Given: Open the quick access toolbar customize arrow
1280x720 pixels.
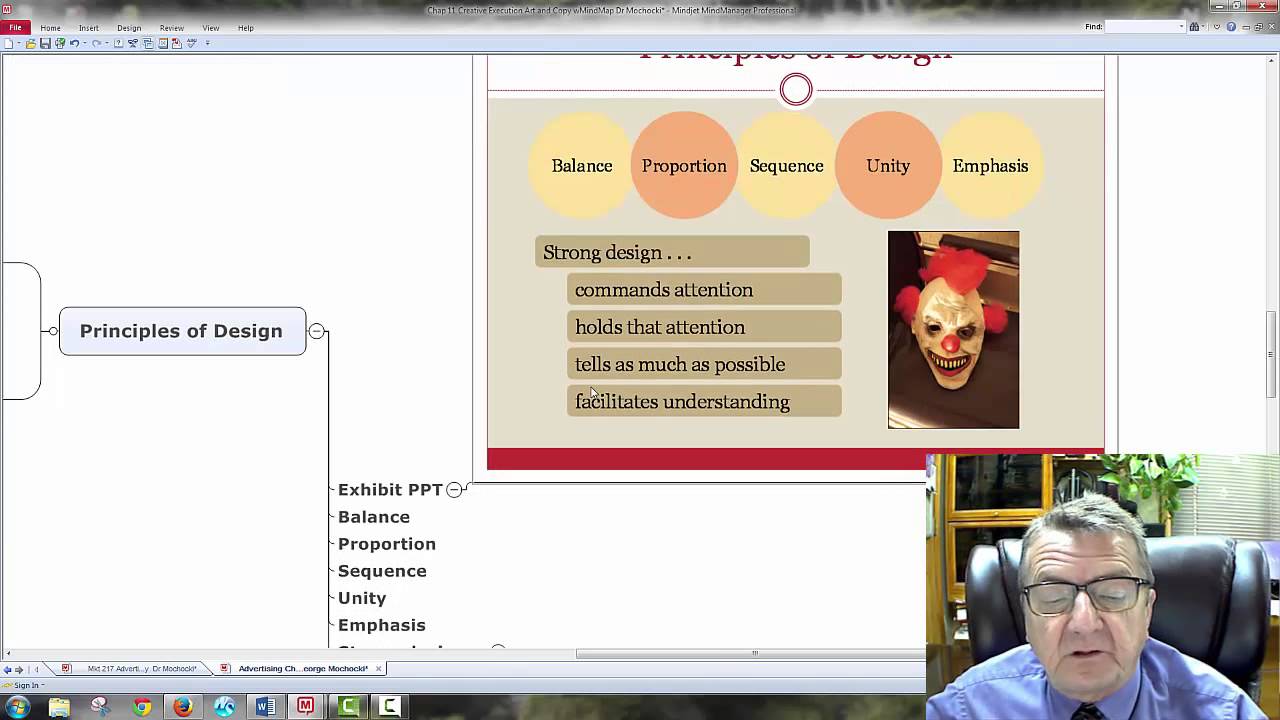Looking at the screenshot, I should click(207, 43).
